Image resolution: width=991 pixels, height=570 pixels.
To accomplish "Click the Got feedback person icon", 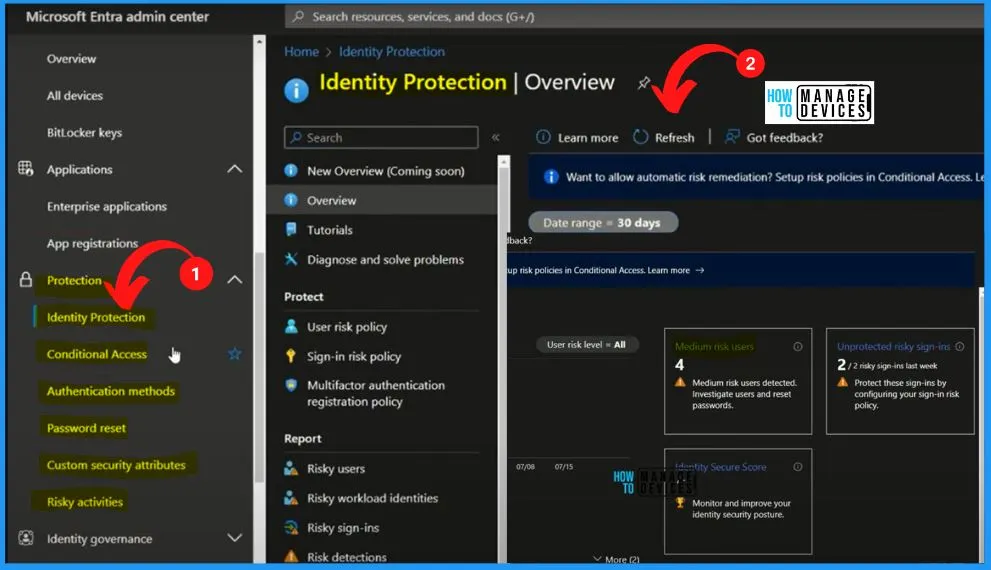I will coord(731,137).
